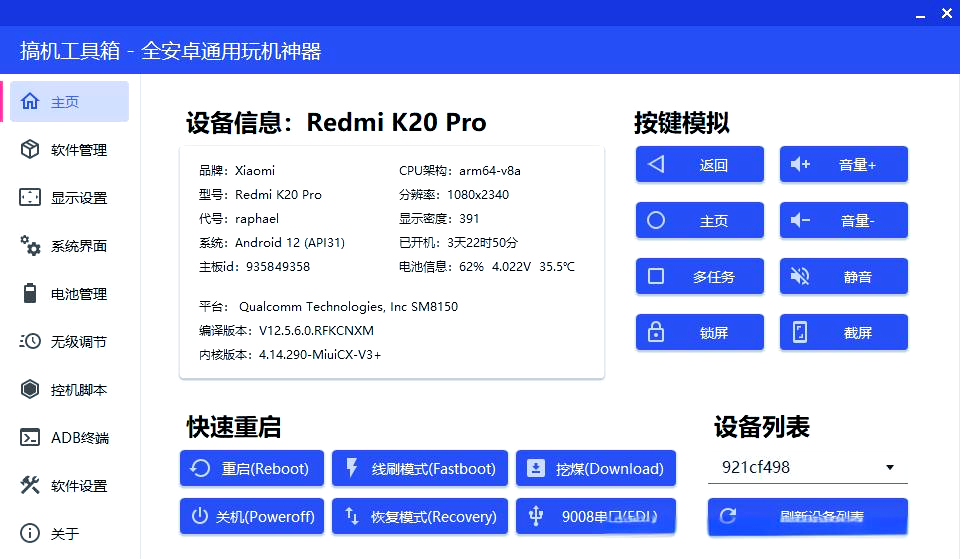Image resolution: width=960 pixels, height=559 pixels.
Task: Lock the device with 锁屏
Action: tap(700, 332)
